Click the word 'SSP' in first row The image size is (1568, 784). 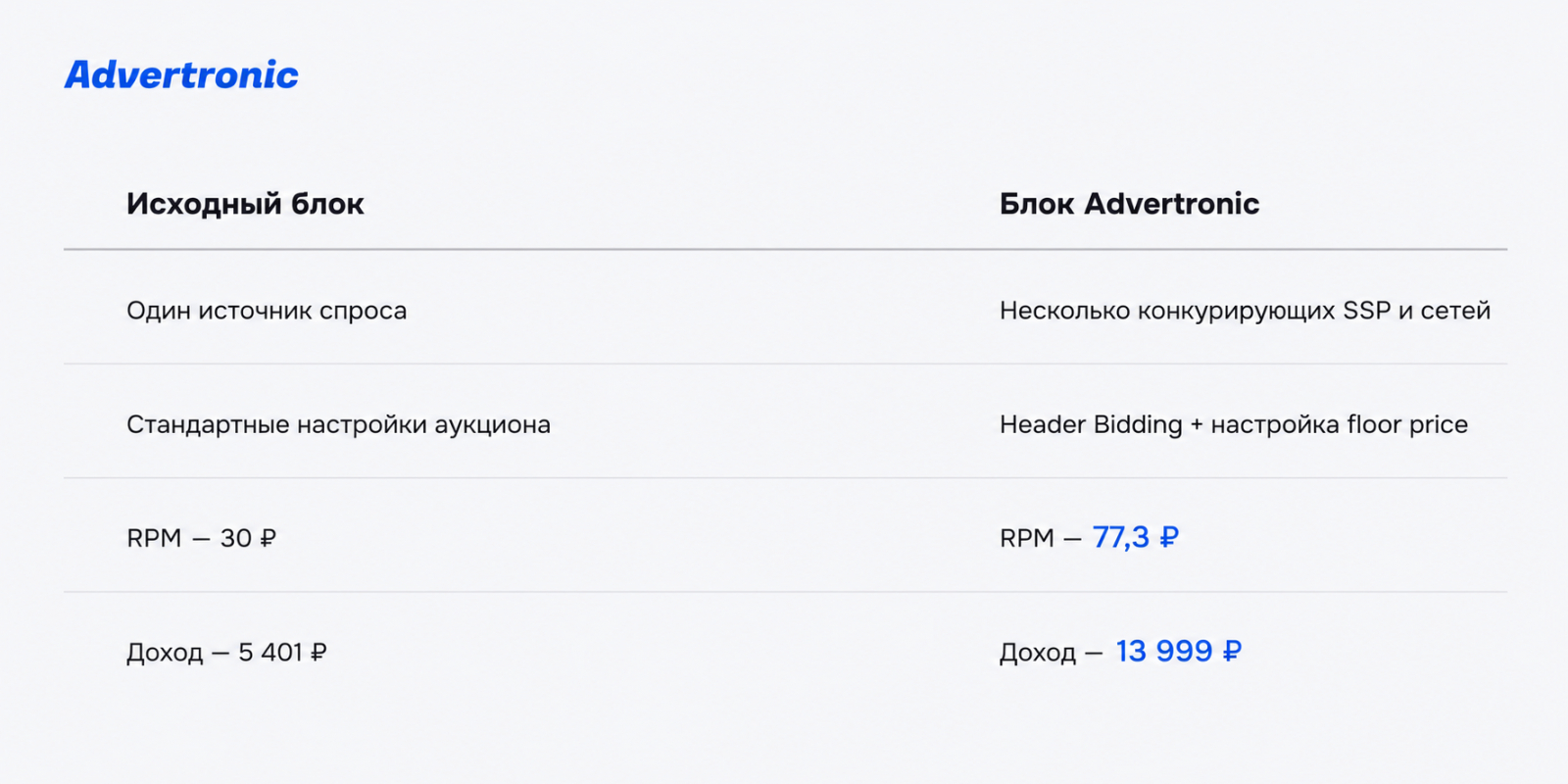click(x=1367, y=311)
